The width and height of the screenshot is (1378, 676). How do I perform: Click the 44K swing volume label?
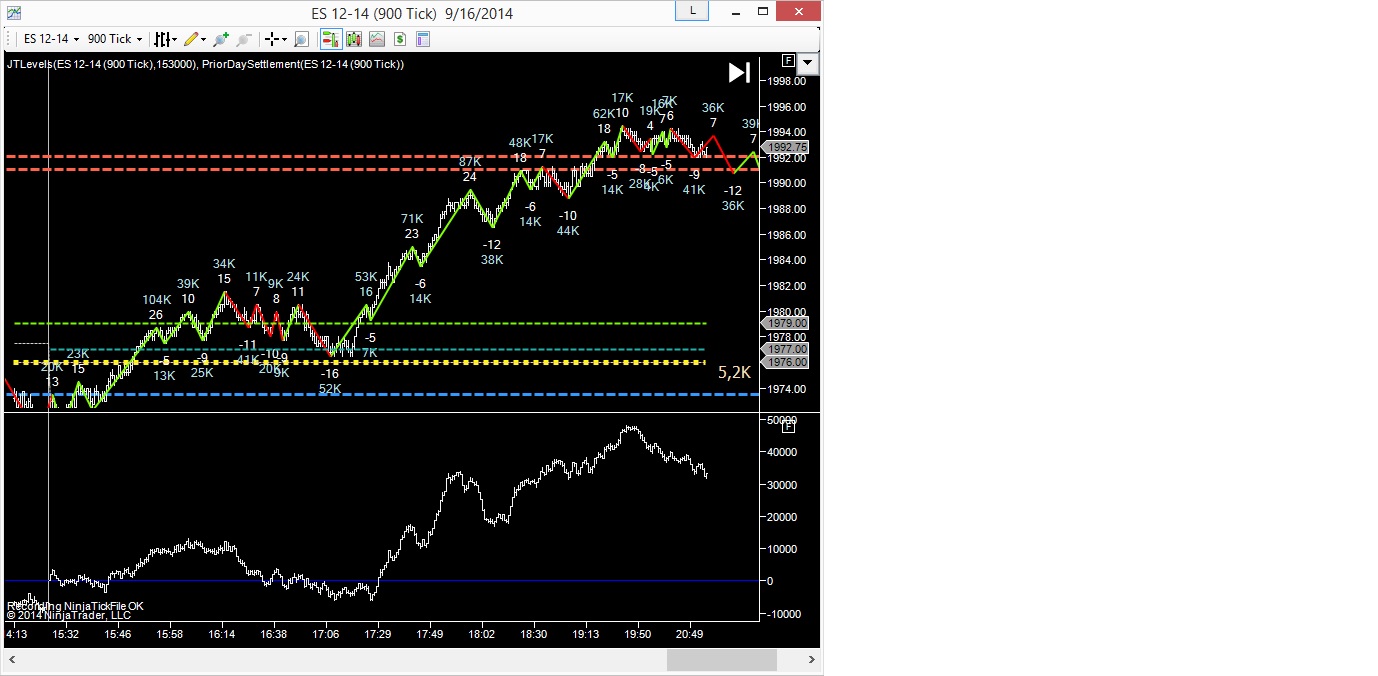coord(568,231)
